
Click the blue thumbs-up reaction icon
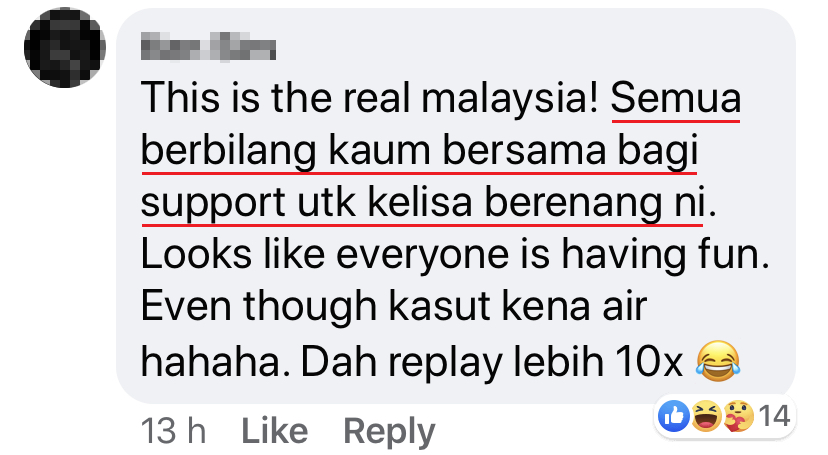(x=674, y=416)
